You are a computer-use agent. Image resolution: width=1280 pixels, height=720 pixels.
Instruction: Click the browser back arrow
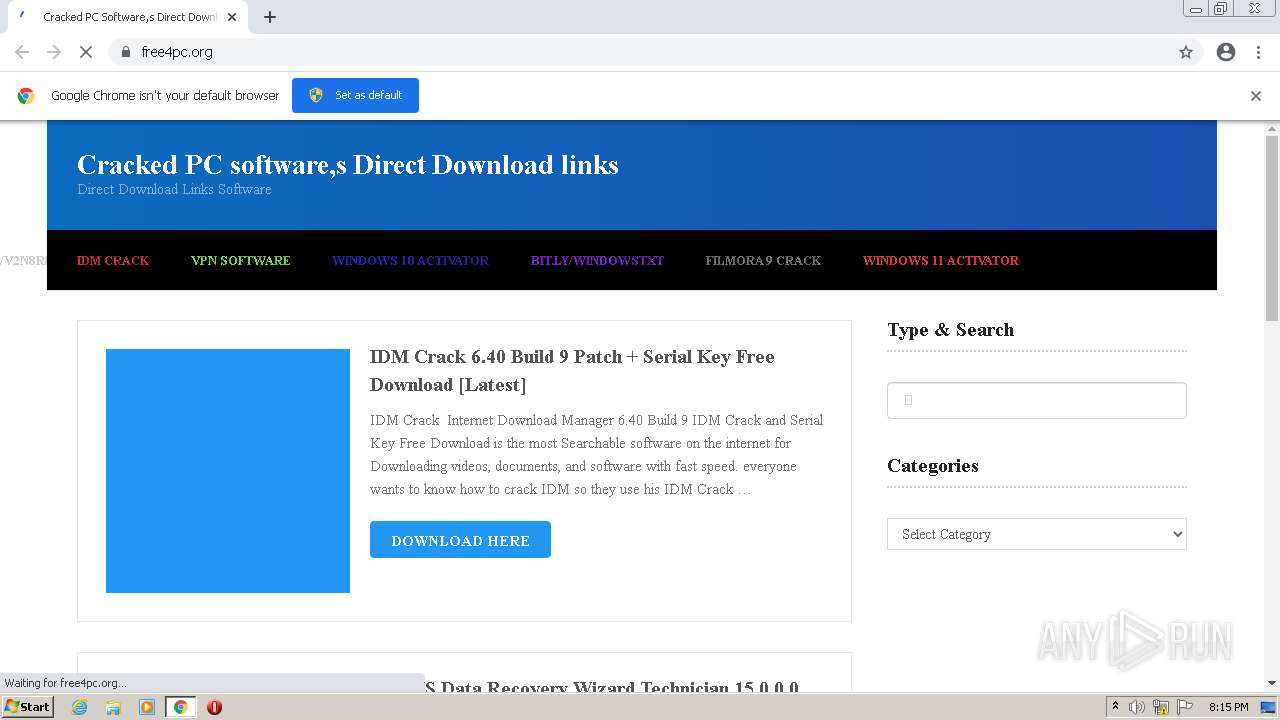pyautogui.click(x=22, y=52)
